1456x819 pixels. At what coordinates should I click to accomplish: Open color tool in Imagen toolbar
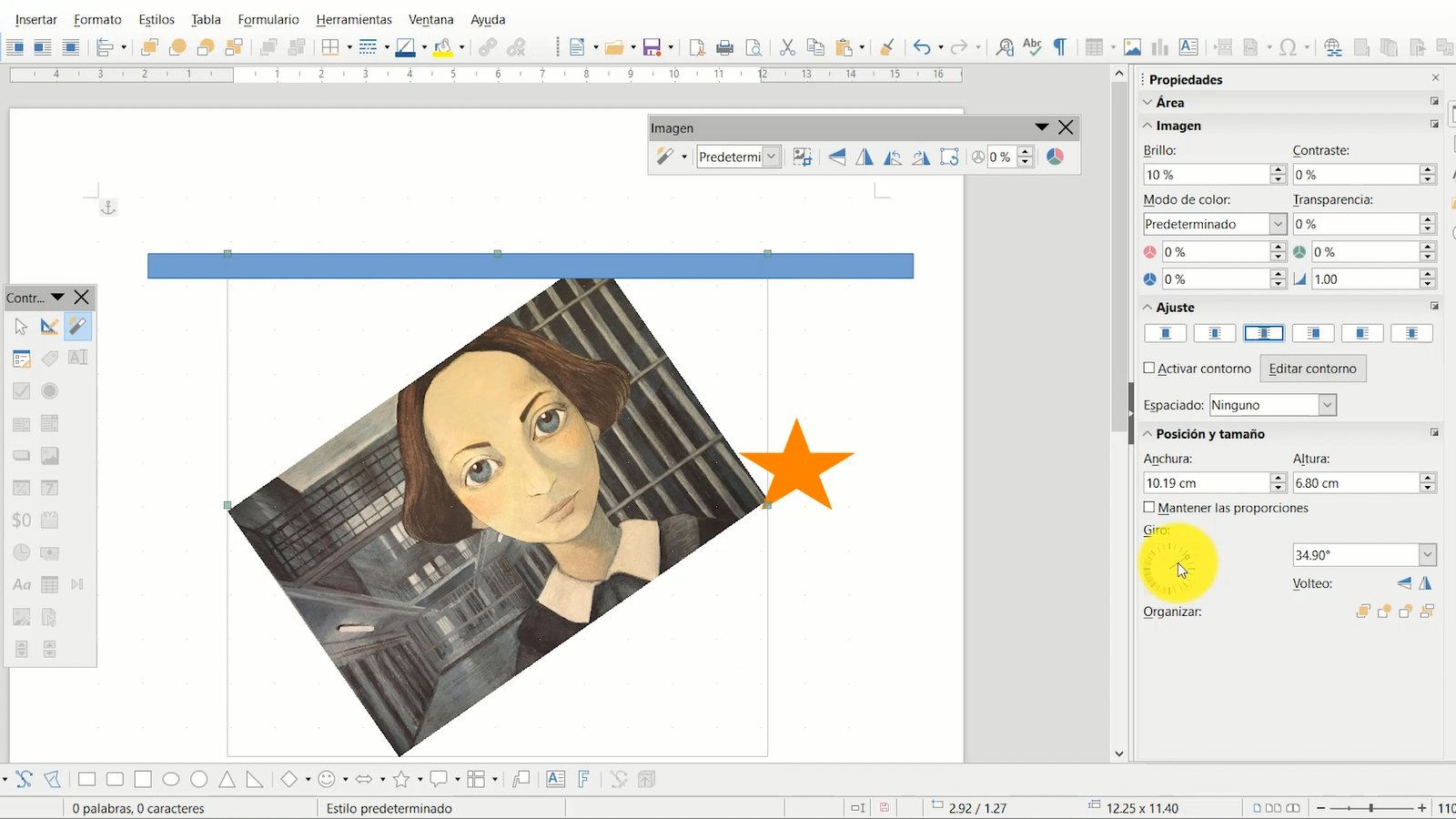(x=1056, y=157)
